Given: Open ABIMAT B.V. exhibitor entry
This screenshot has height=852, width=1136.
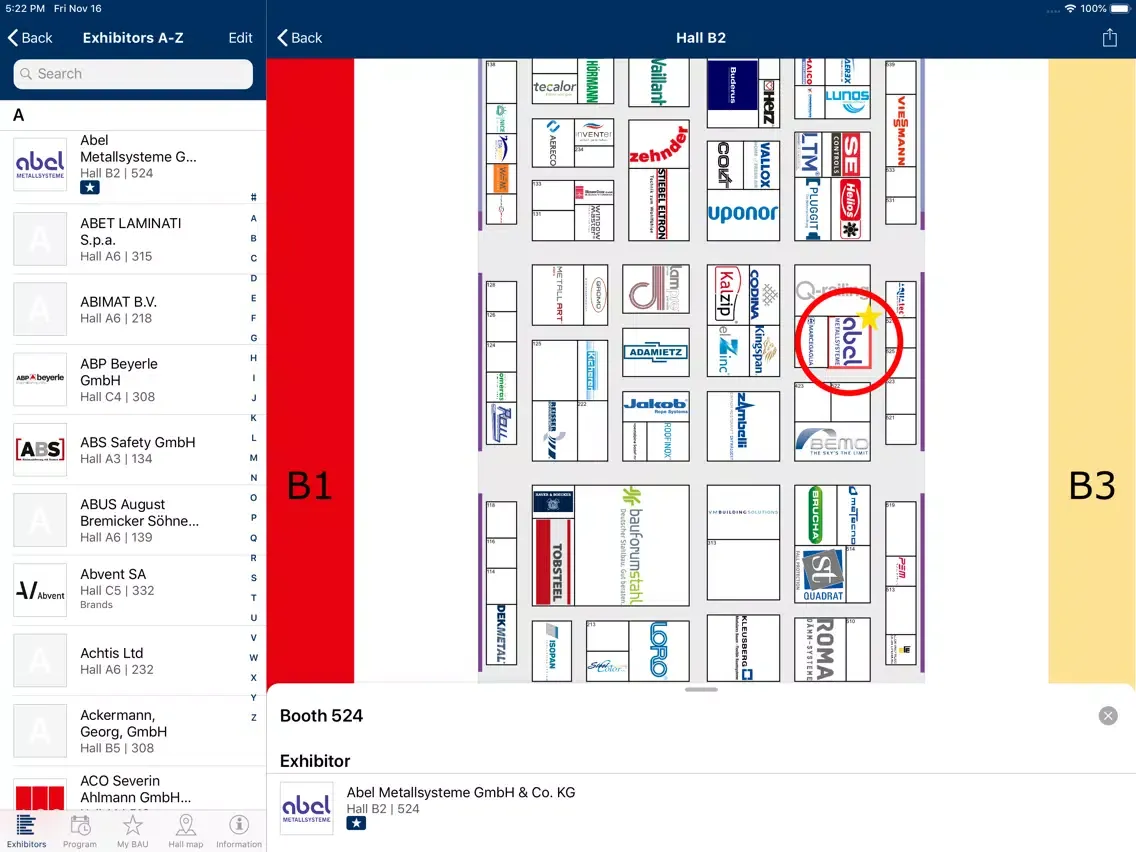Looking at the screenshot, I should point(133,309).
